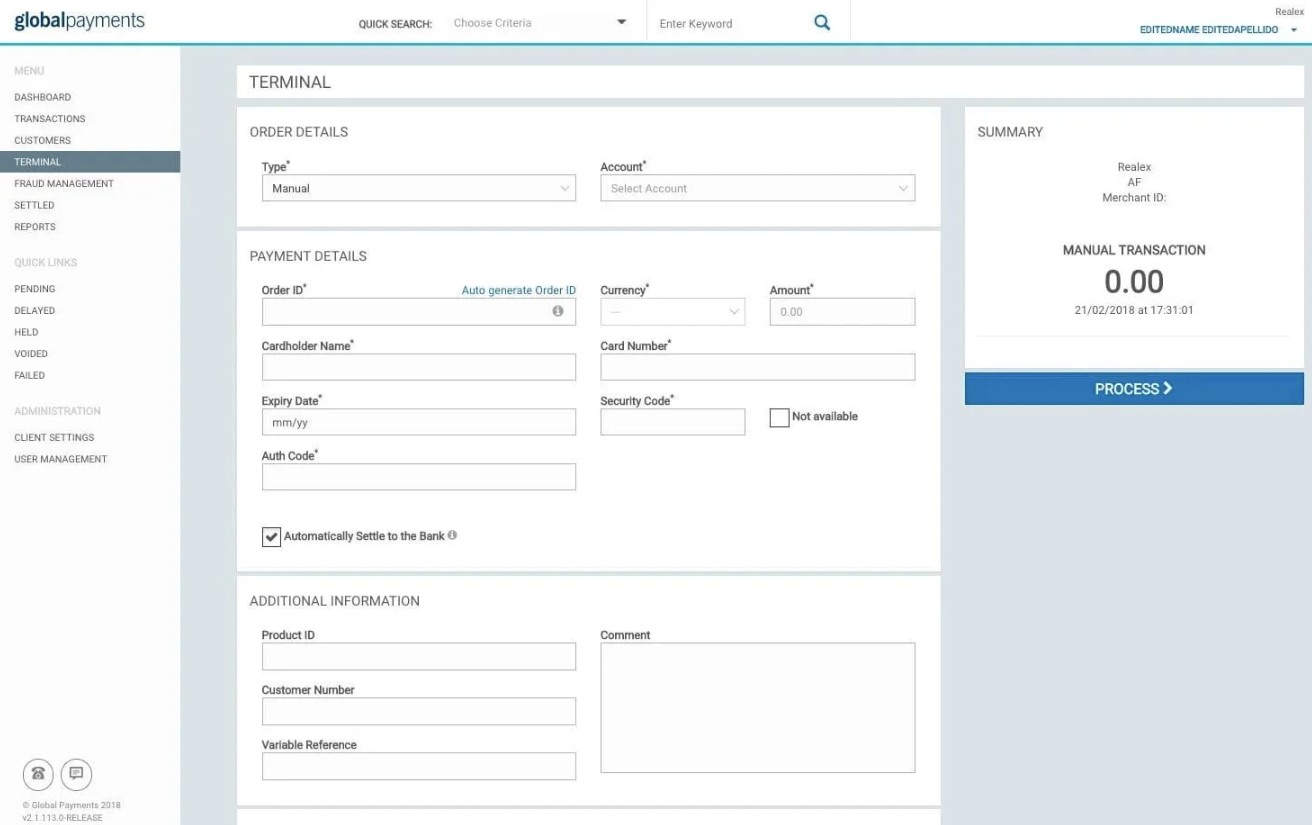1312x825 pixels.
Task: Toggle Automatically Settle to the Bank checkbox
Action: point(271,537)
